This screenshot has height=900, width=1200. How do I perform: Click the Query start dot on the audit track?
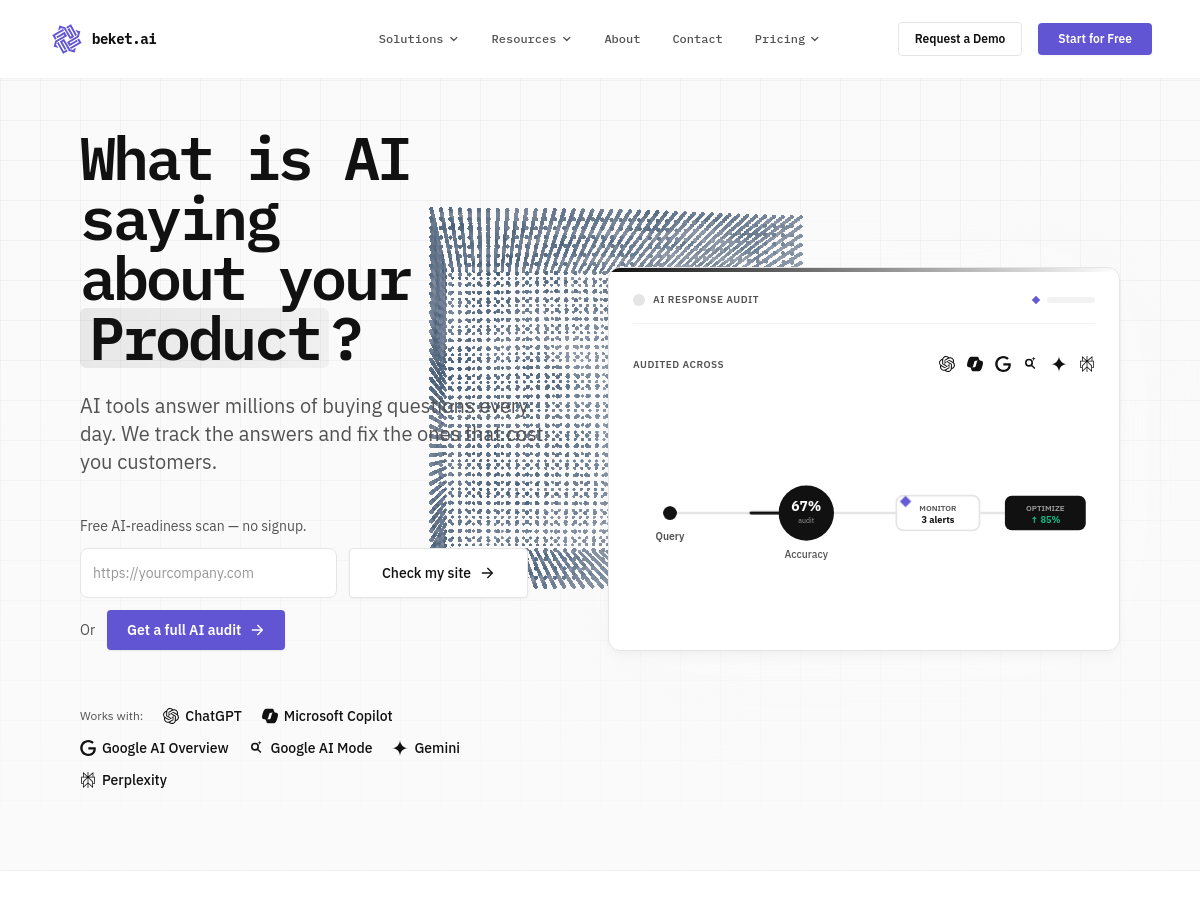point(670,513)
